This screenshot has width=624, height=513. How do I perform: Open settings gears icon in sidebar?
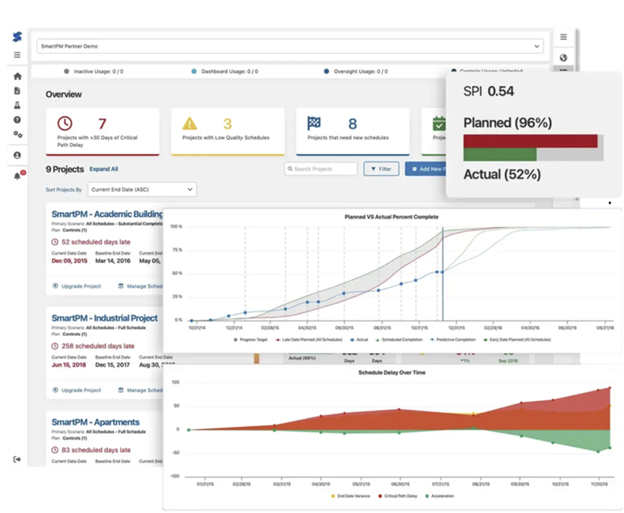pos(18,134)
